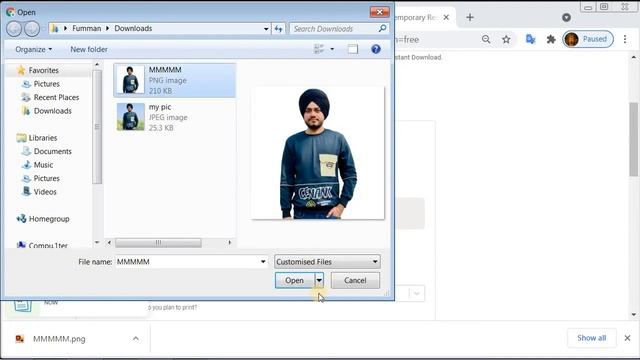Click the Open button
640x360 pixels.
(294, 280)
